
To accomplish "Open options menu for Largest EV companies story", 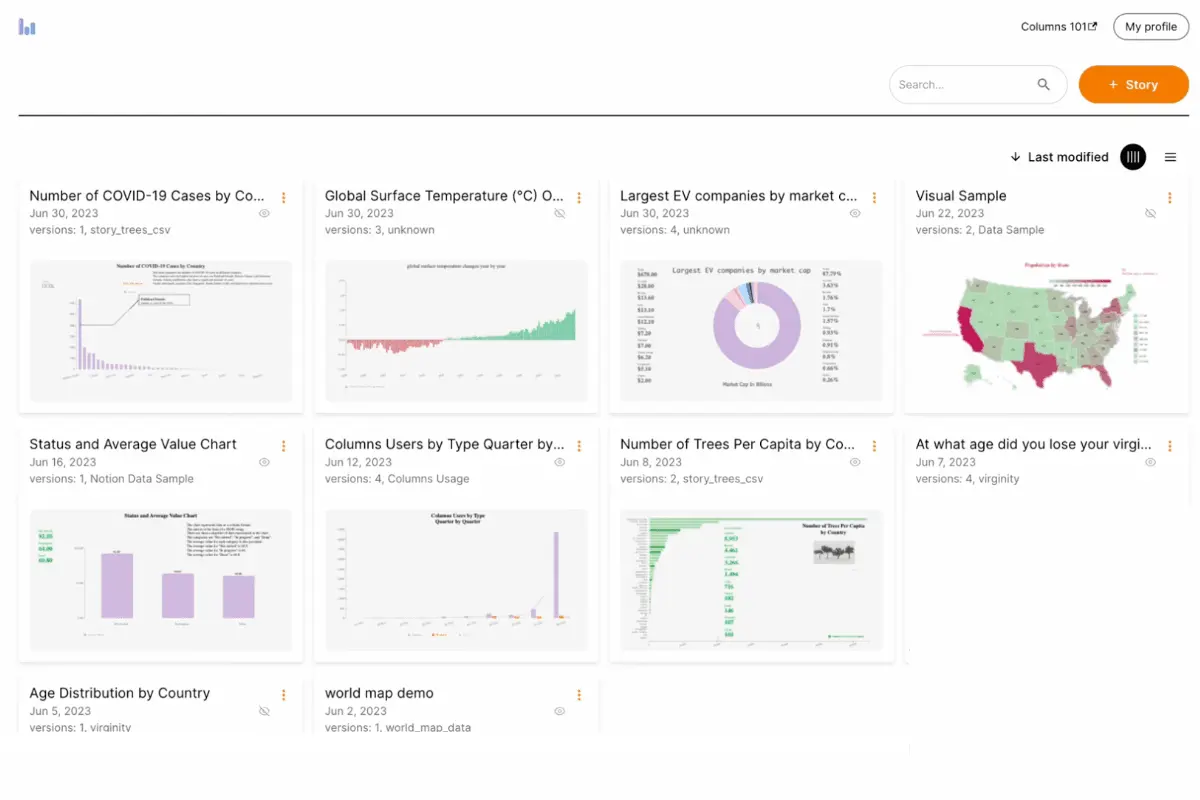I will [875, 198].
